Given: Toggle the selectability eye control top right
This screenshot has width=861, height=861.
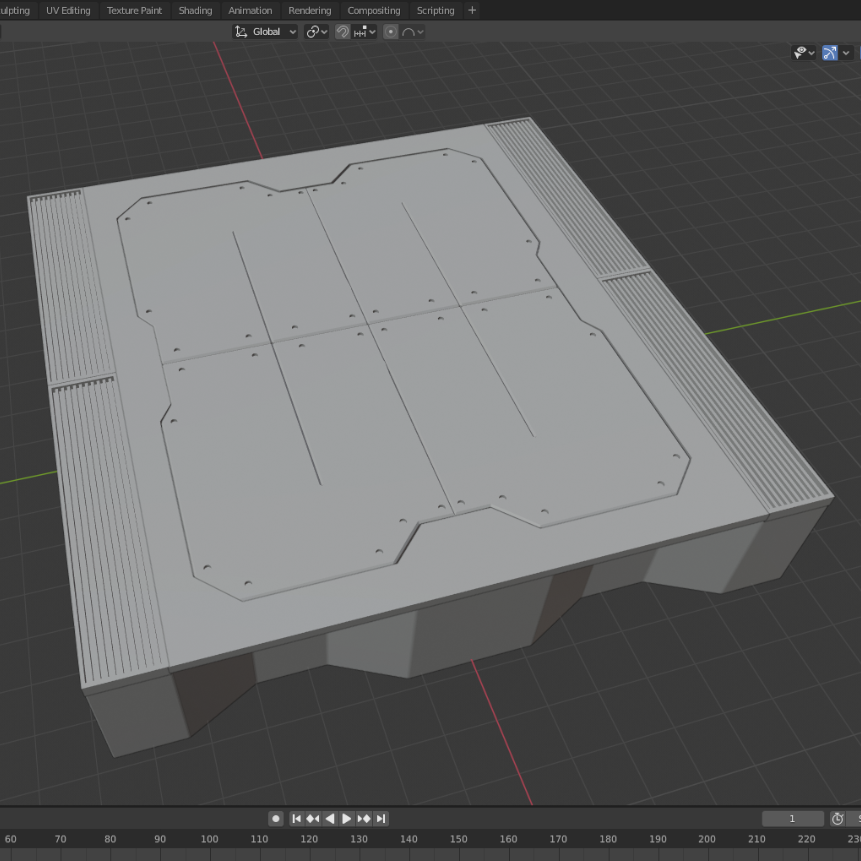Looking at the screenshot, I should tap(800, 52).
